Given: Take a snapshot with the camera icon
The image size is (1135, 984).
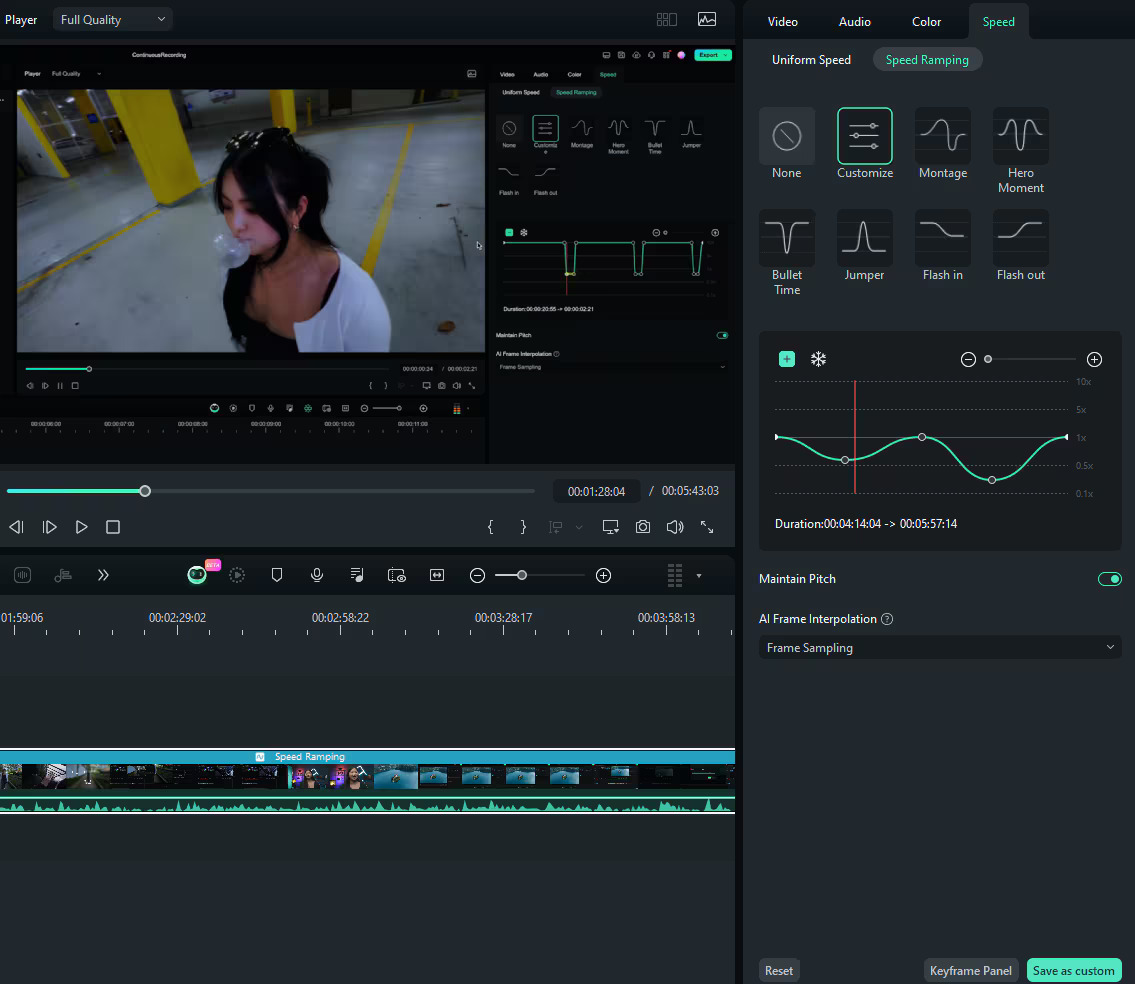Looking at the screenshot, I should [x=643, y=526].
